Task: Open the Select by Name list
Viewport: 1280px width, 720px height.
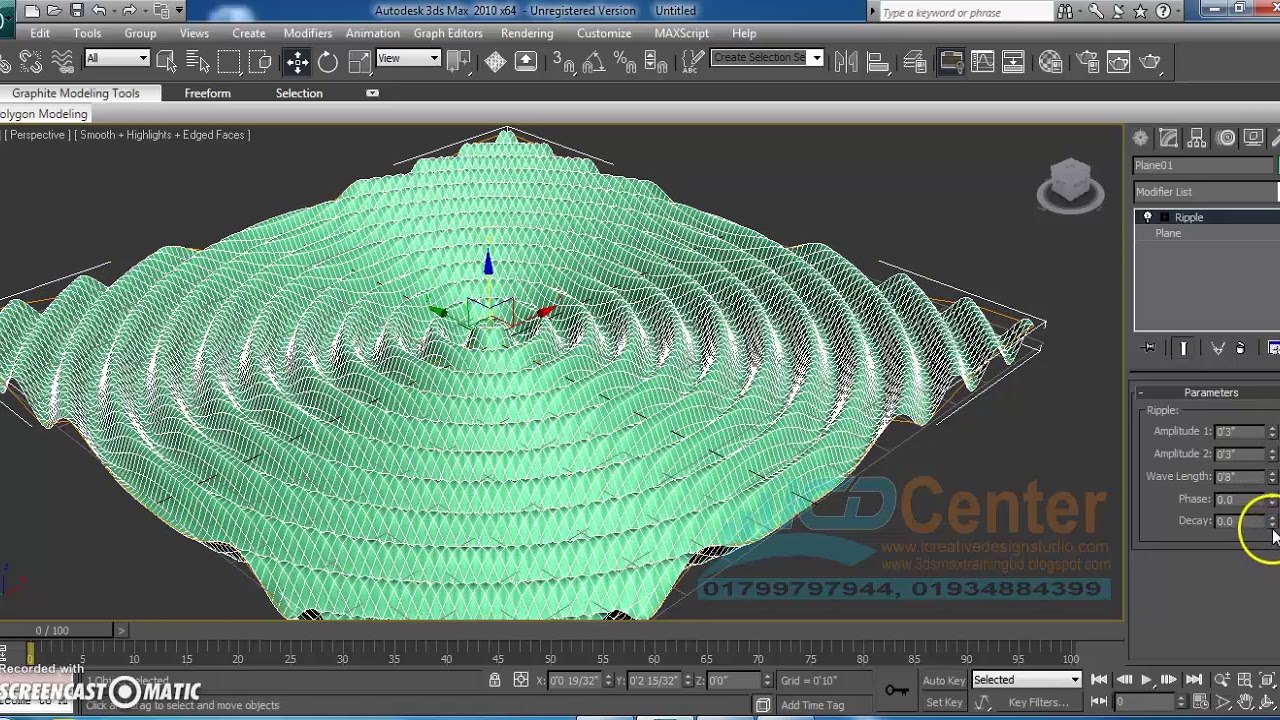Action: coord(197,62)
